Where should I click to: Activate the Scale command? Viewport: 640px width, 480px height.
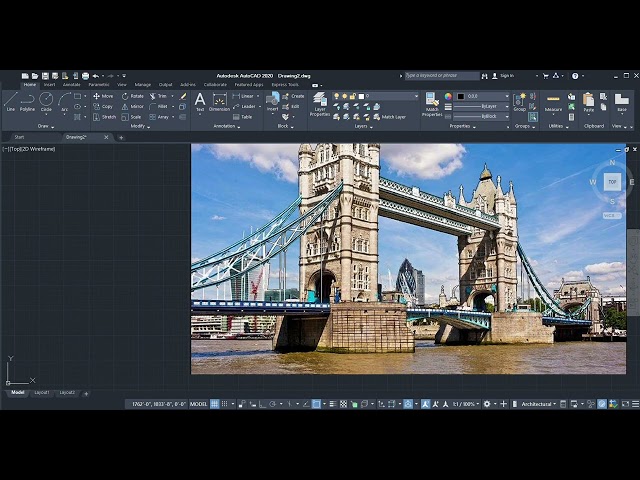pos(131,117)
